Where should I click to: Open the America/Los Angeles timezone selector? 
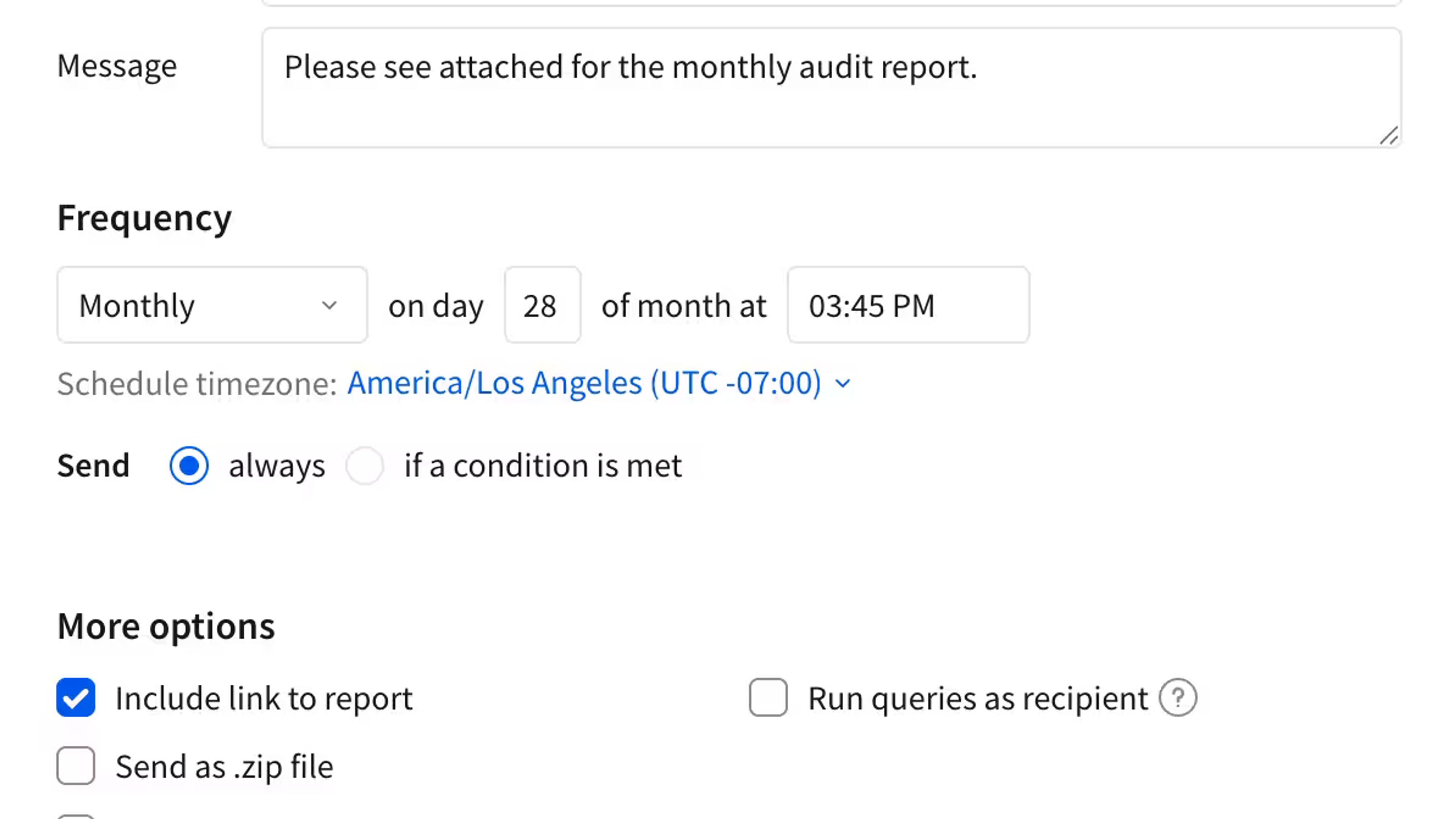point(599,383)
